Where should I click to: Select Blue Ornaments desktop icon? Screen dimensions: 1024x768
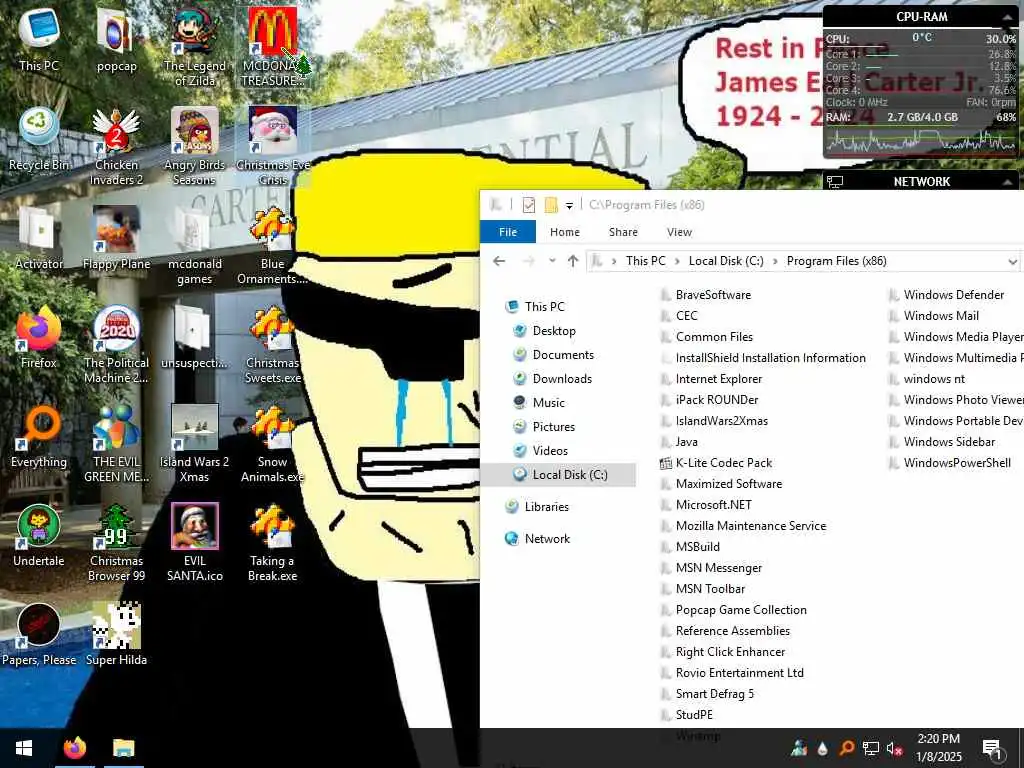click(272, 246)
